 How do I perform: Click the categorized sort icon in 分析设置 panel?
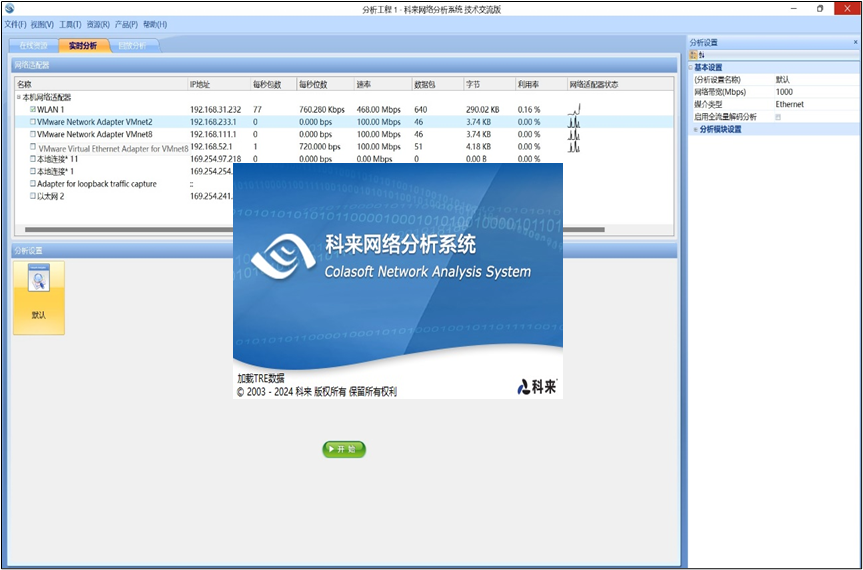tap(693, 55)
